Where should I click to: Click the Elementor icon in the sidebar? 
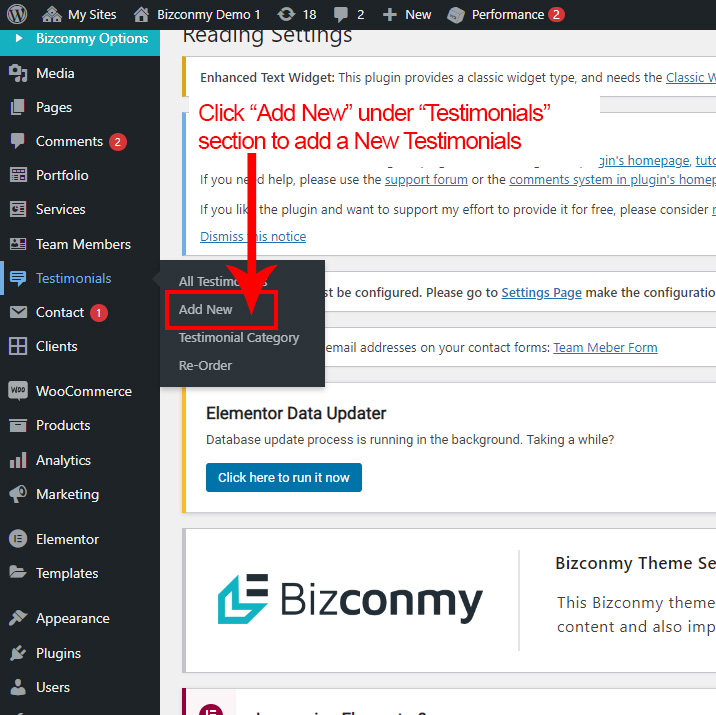(x=17, y=539)
